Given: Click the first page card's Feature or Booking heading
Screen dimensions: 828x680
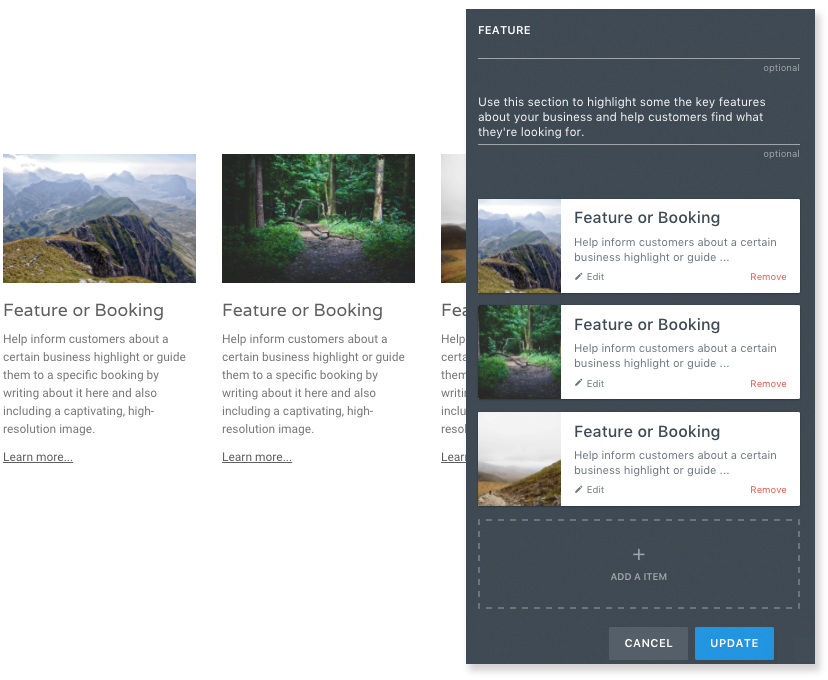Looking at the screenshot, I should coord(83,310).
